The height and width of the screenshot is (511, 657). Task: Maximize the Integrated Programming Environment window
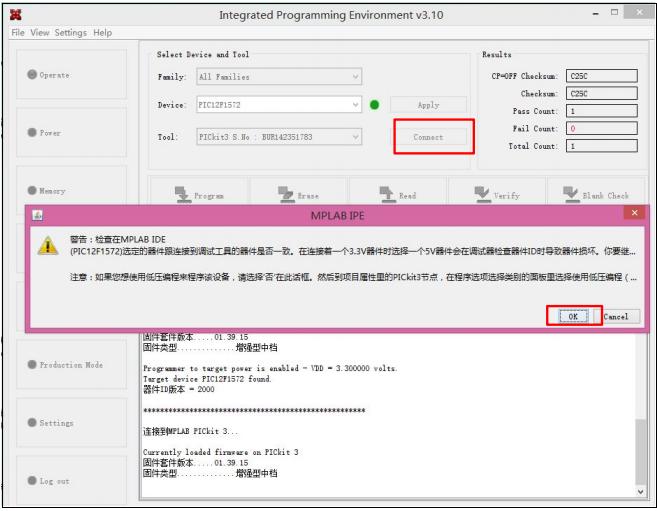click(614, 13)
